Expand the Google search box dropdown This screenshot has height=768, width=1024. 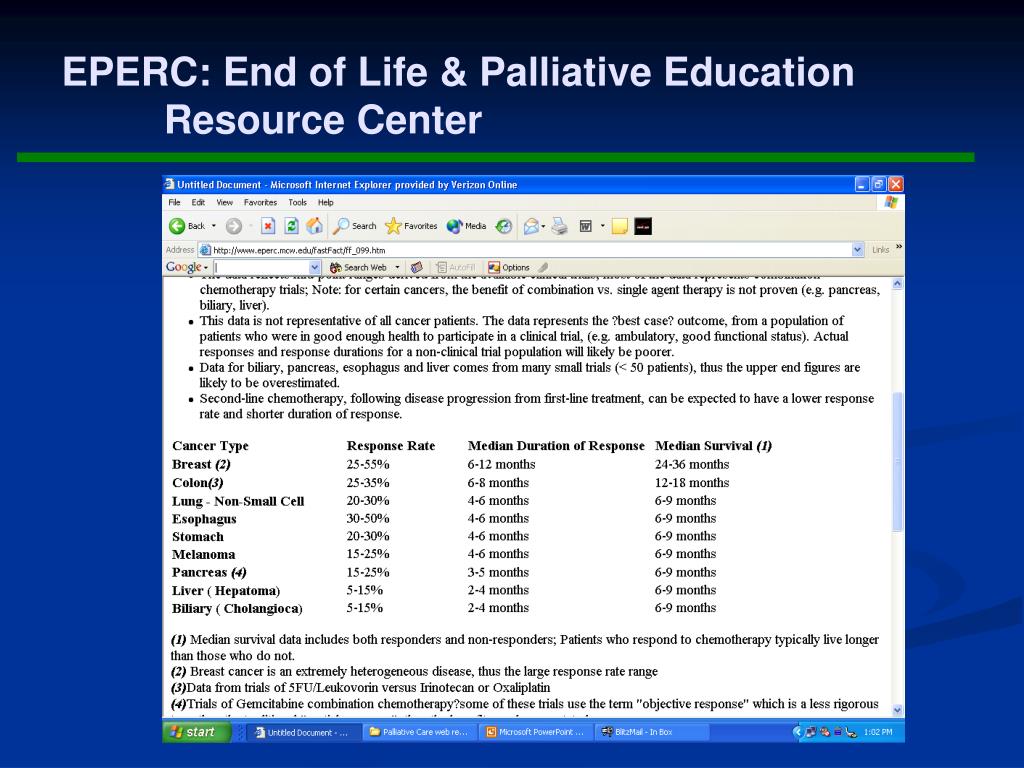(x=314, y=267)
